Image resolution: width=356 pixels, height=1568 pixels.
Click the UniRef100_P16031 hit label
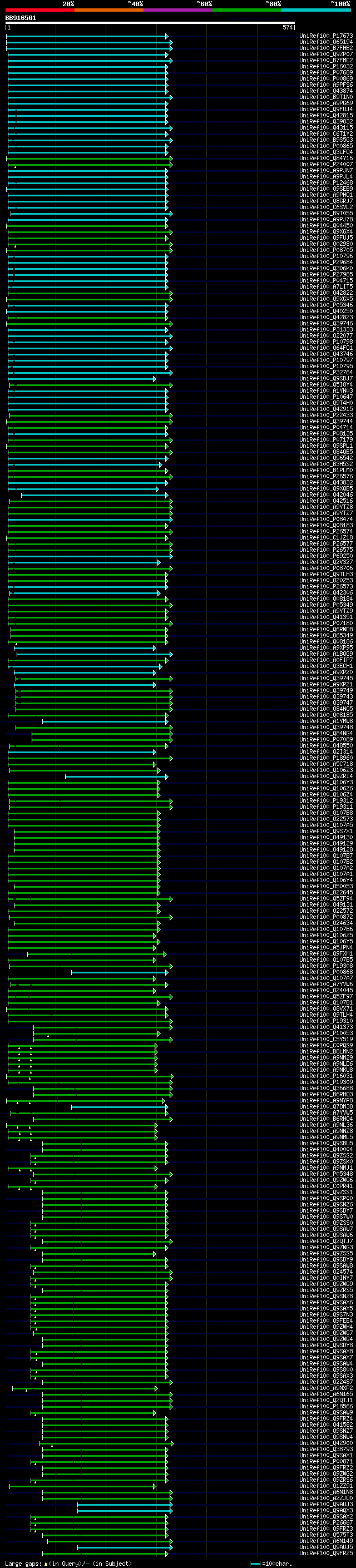(x=326, y=1076)
